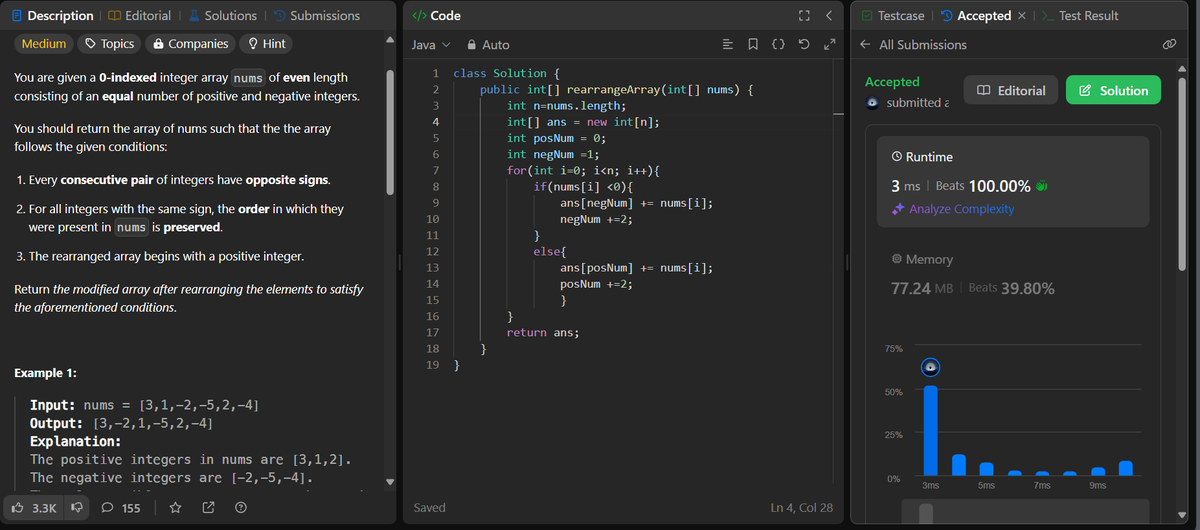Expand editor with diagonal arrows icon
The image size is (1200, 530).
pos(828,45)
